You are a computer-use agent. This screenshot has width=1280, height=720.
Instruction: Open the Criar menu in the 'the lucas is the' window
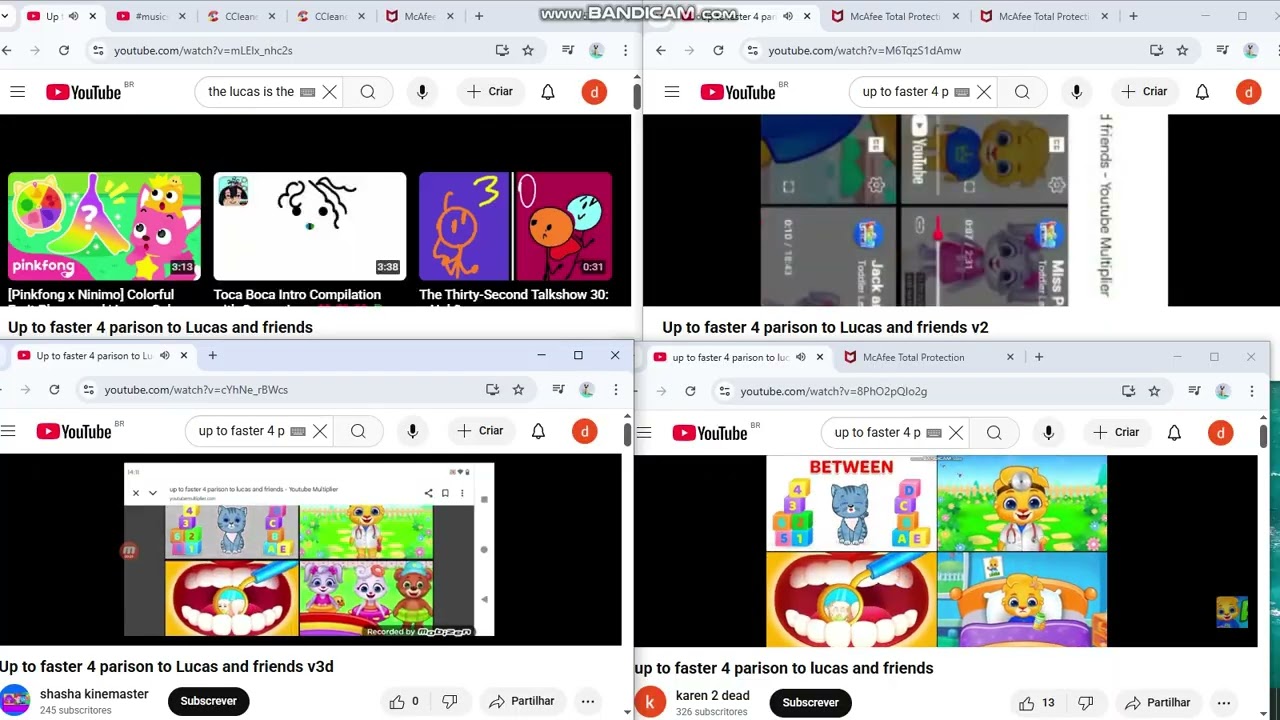pos(490,92)
